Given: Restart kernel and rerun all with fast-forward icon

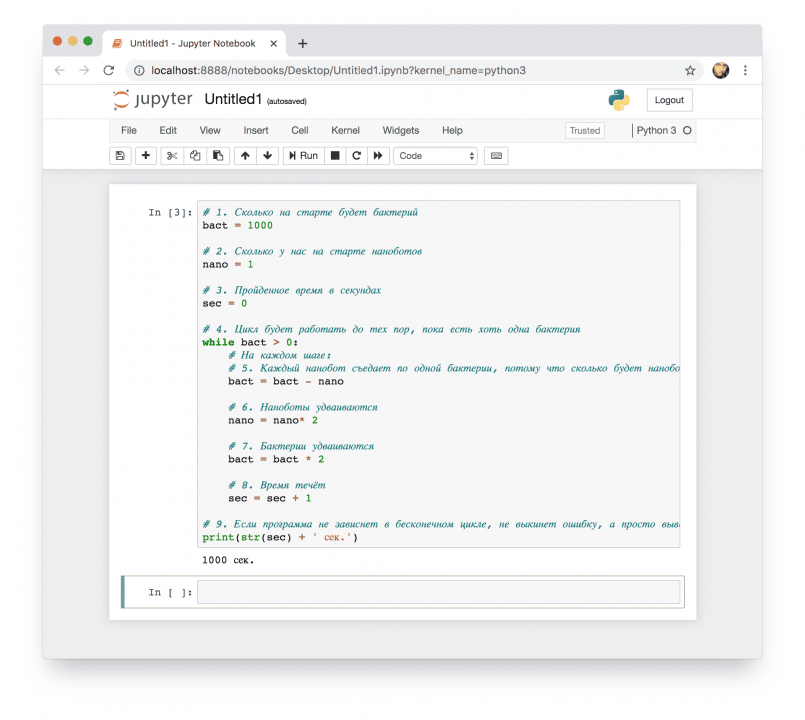Looking at the screenshot, I should pos(378,156).
